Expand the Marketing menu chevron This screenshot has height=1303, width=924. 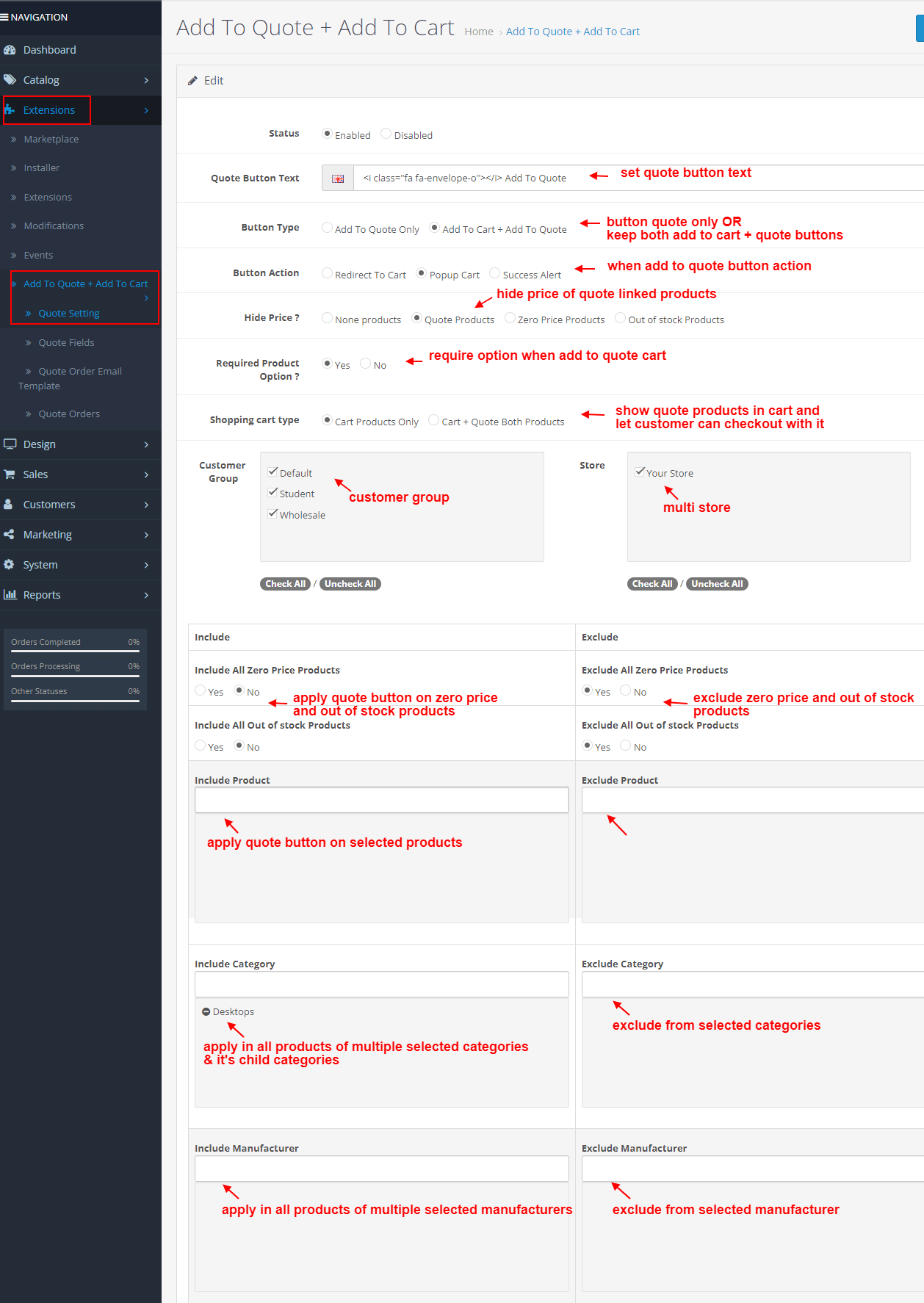(x=146, y=535)
